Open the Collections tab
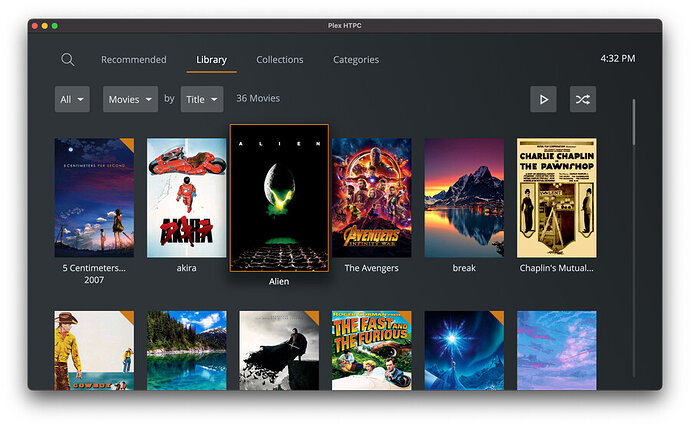Viewport: 690px width, 426px height. (x=280, y=59)
